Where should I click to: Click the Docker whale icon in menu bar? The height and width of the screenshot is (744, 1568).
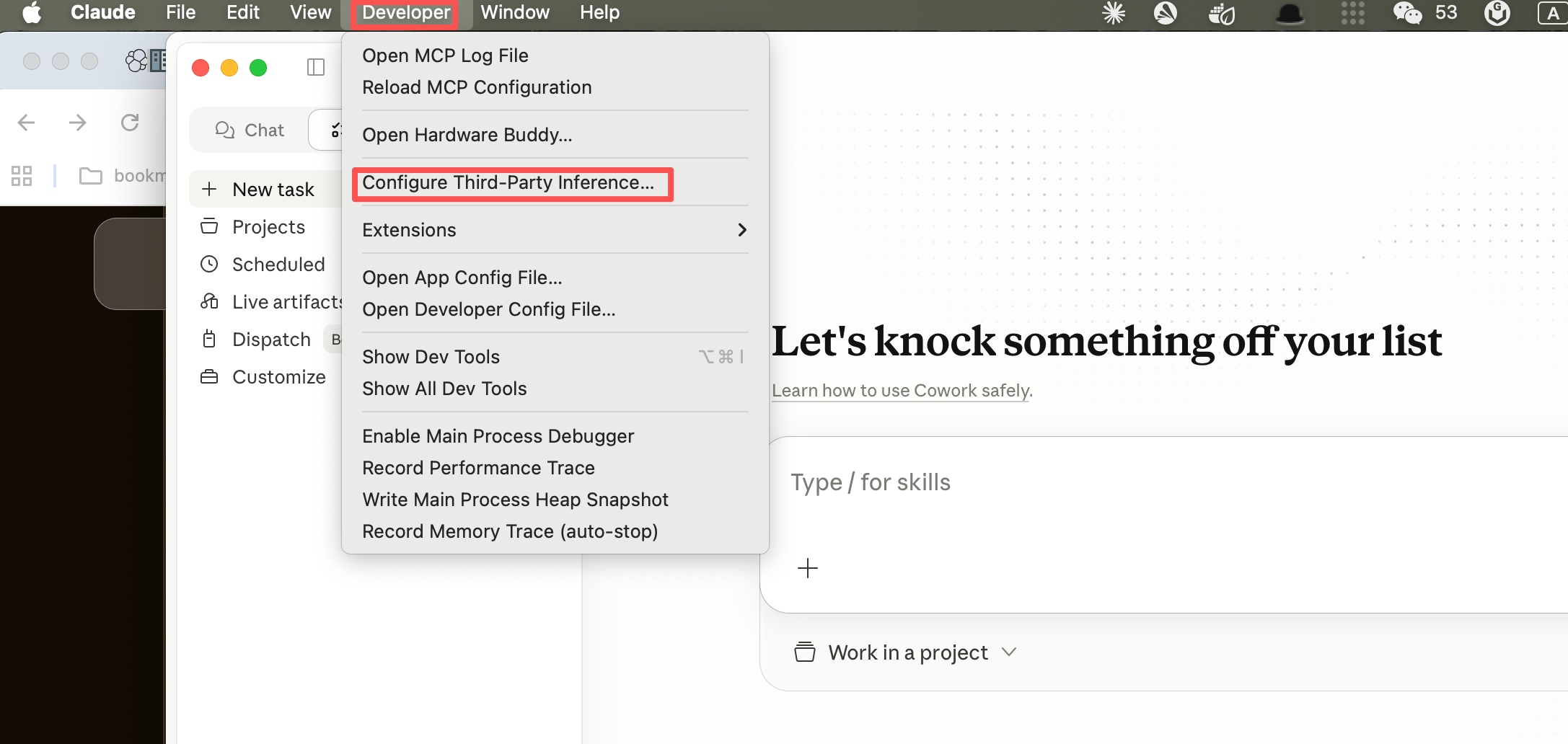coord(1222,13)
